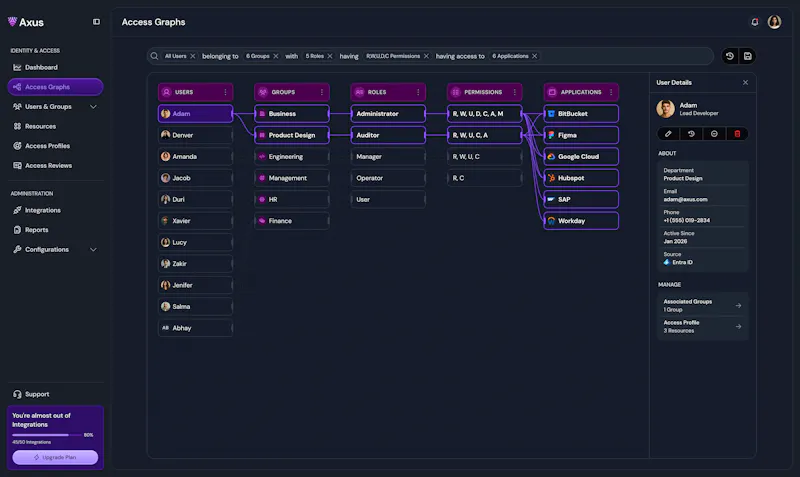Open Support
The image size is (800, 477).
coord(55,394)
